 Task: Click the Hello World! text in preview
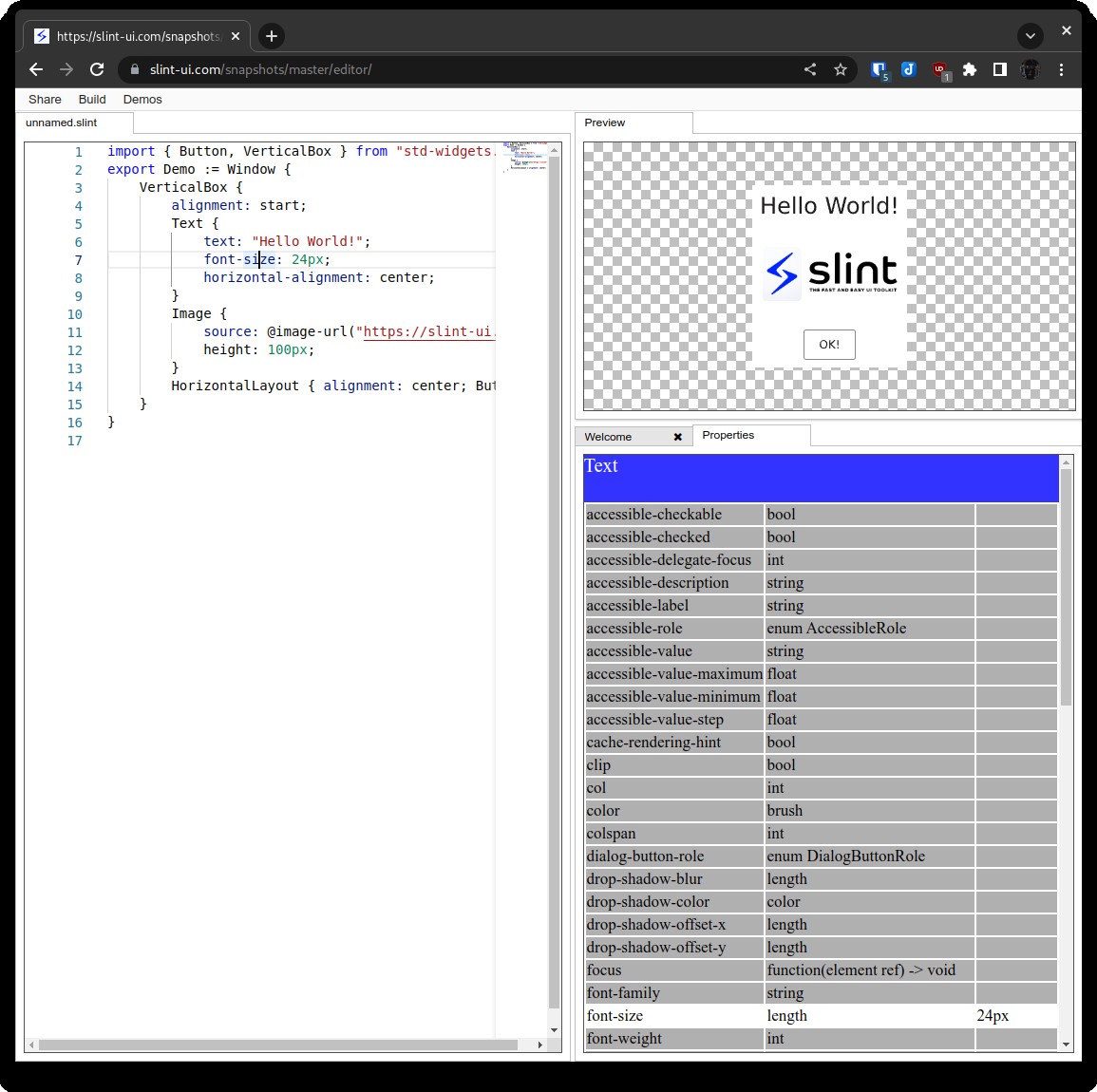828,205
